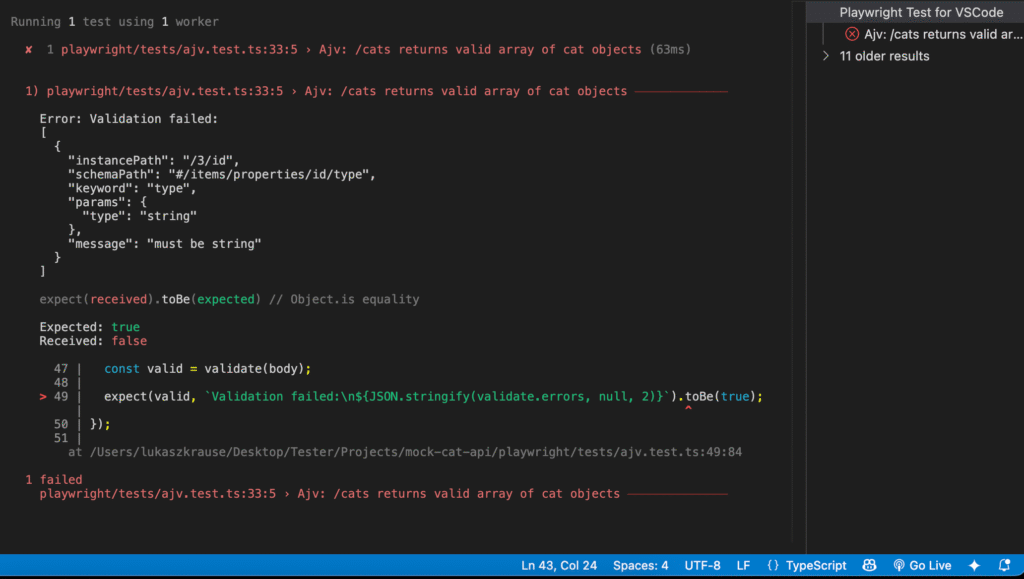The image size is (1024, 579).
Task: Click '"schemaPath": "#/items/properties/id/type"' line
Action: [x=222, y=174]
